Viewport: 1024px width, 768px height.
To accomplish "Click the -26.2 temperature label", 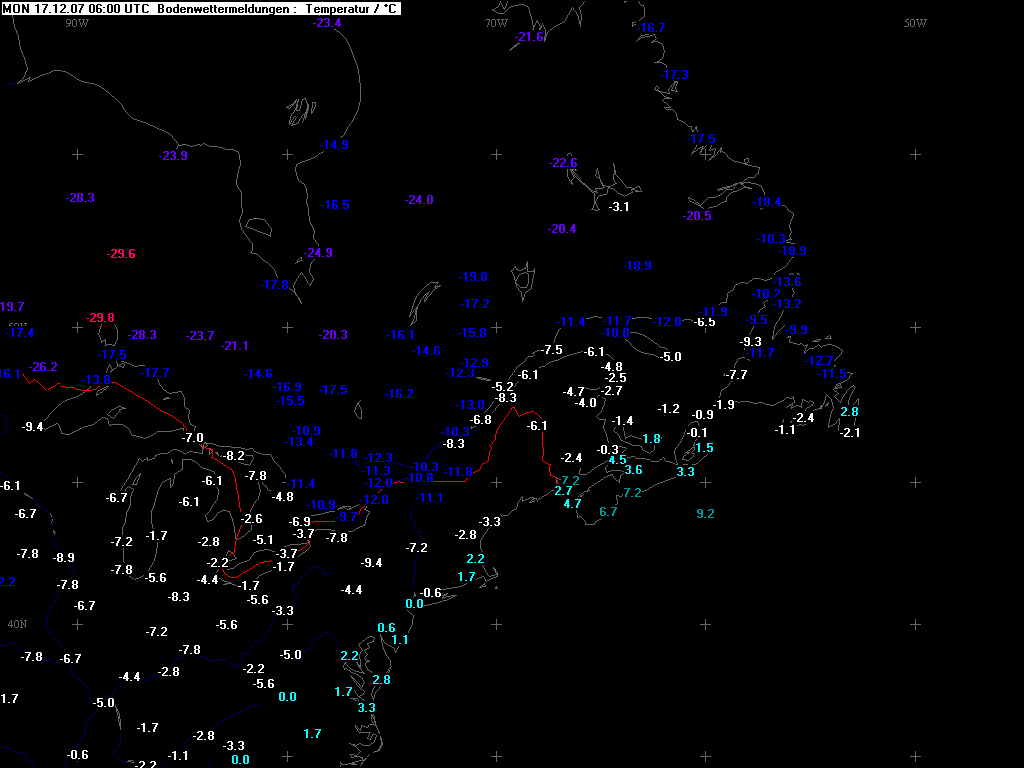I will click(x=43, y=367).
